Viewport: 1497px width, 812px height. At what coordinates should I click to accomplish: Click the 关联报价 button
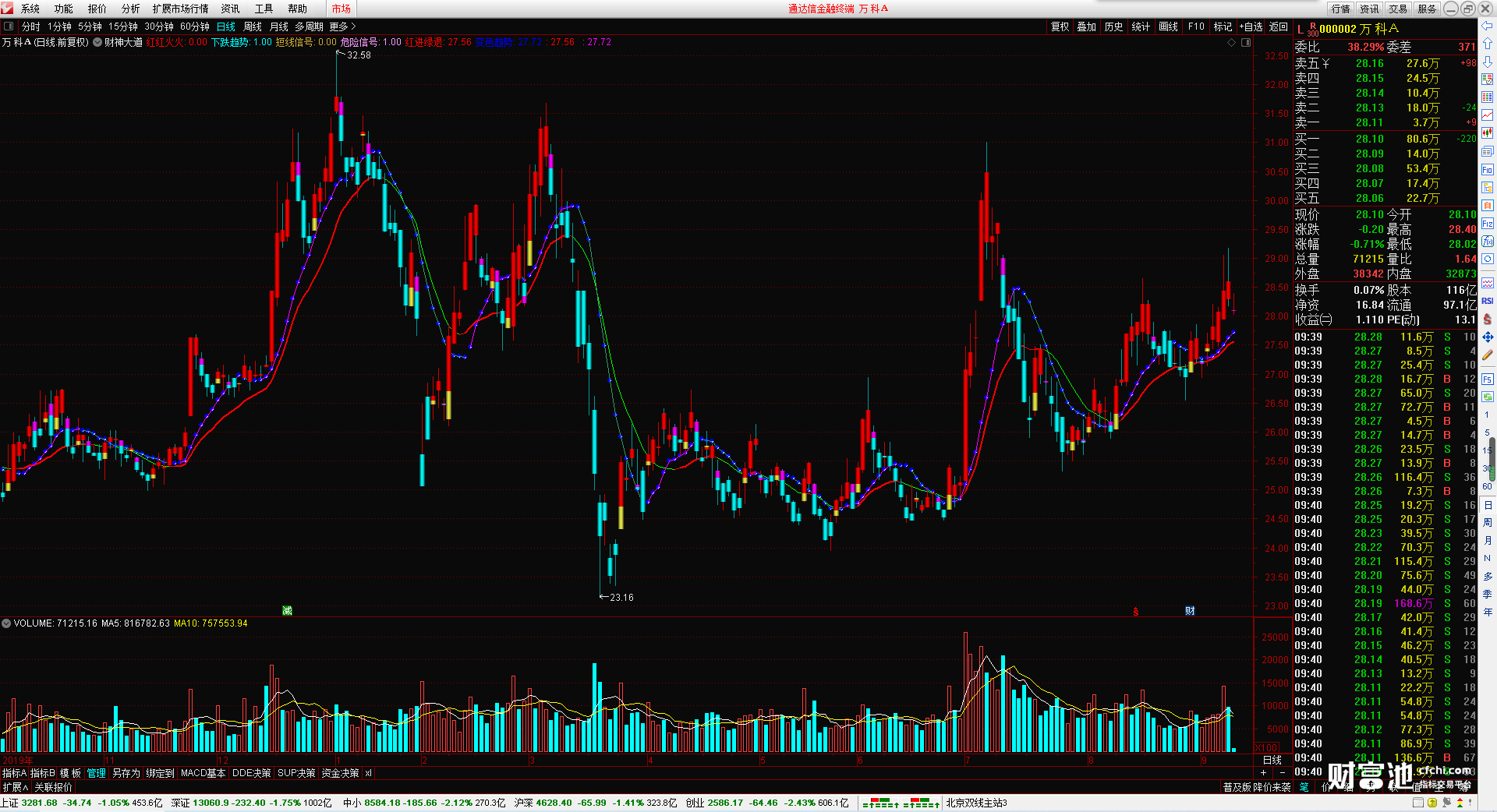(53, 787)
